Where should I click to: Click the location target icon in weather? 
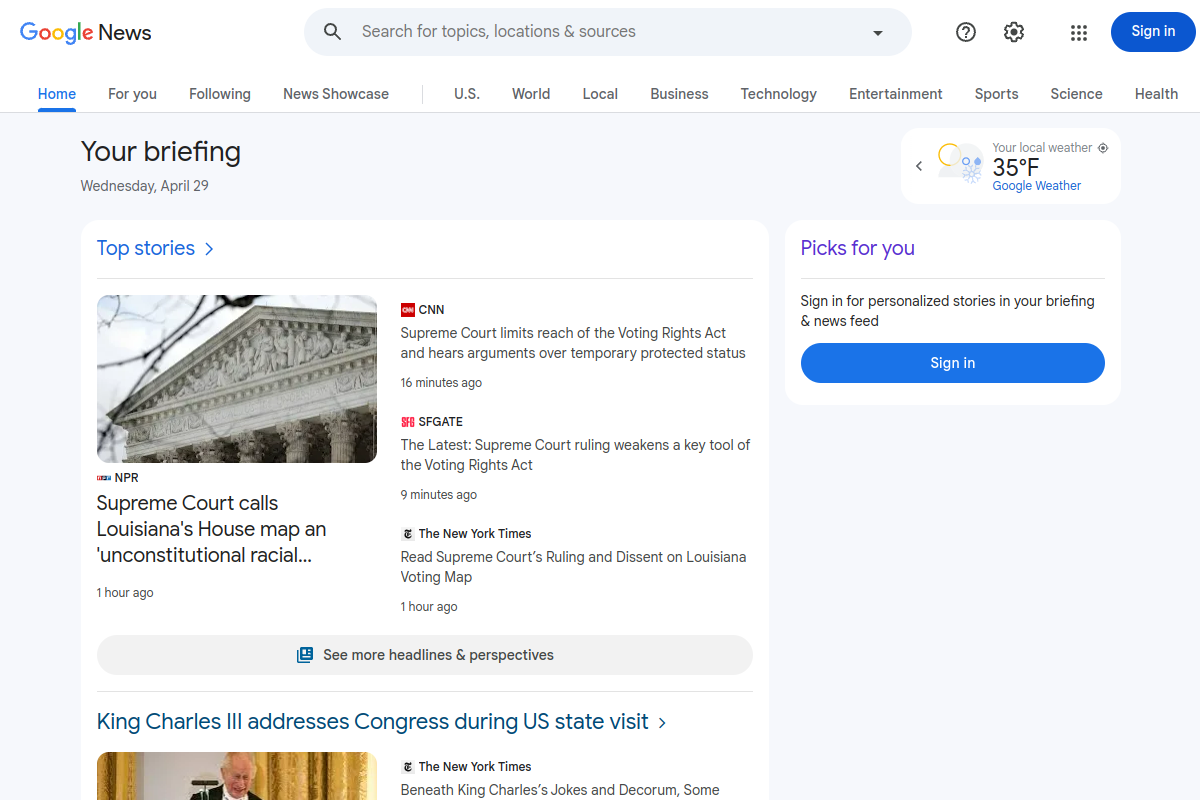[x=1103, y=148]
